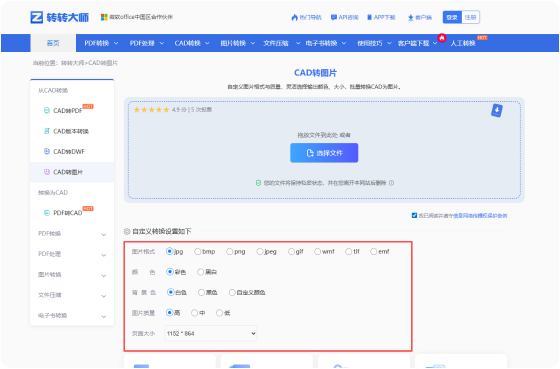
Task: Select gif image format
Action: 291,251
